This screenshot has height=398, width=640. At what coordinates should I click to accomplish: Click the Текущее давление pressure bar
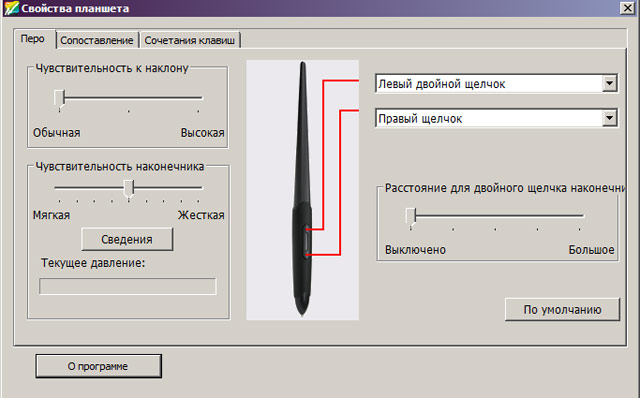(127, 286)
